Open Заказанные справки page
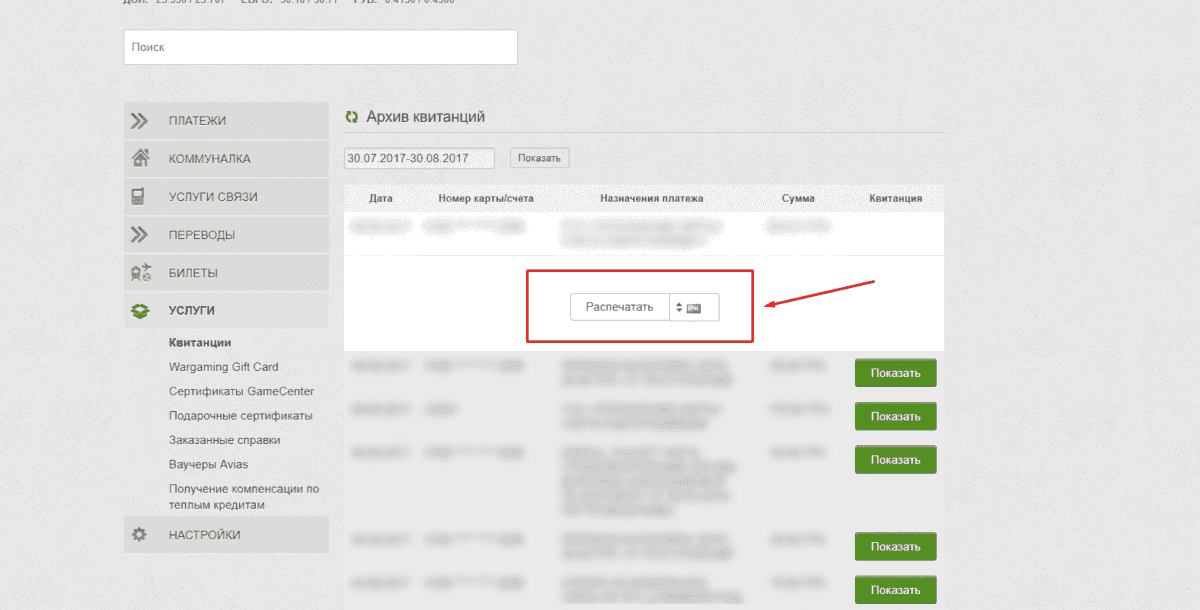The width and height of the screenshot is (1200, 610). [x=224, y=440]
